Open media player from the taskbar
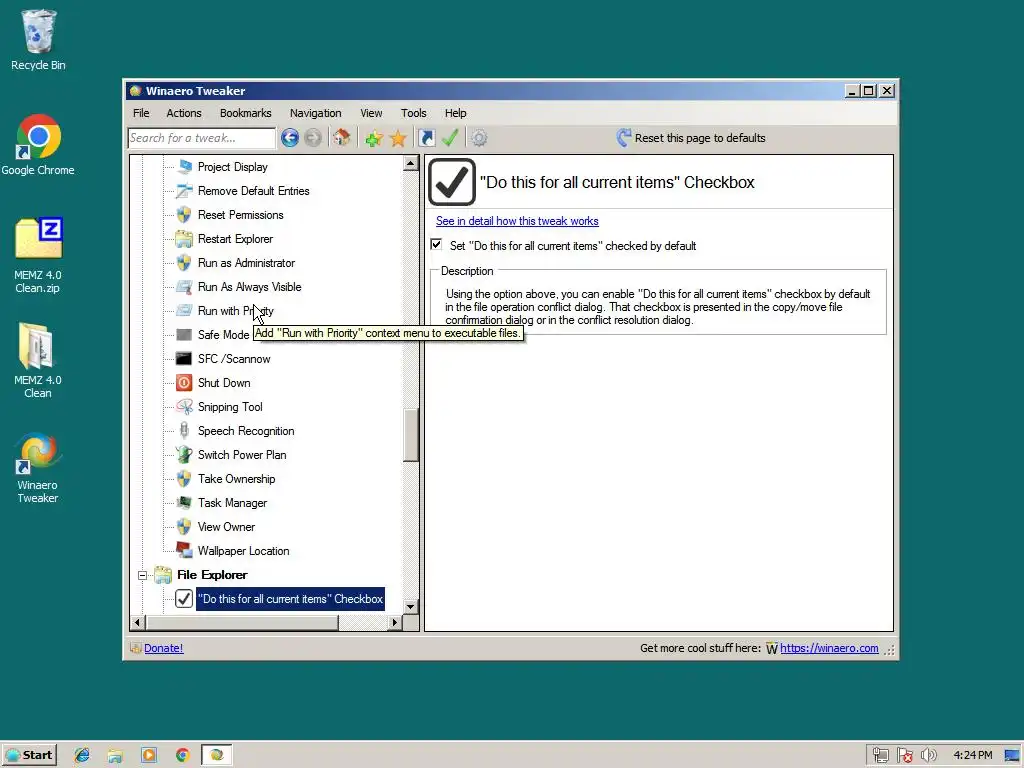Viewport: 1024px width, 768px height. click(149, 755)
